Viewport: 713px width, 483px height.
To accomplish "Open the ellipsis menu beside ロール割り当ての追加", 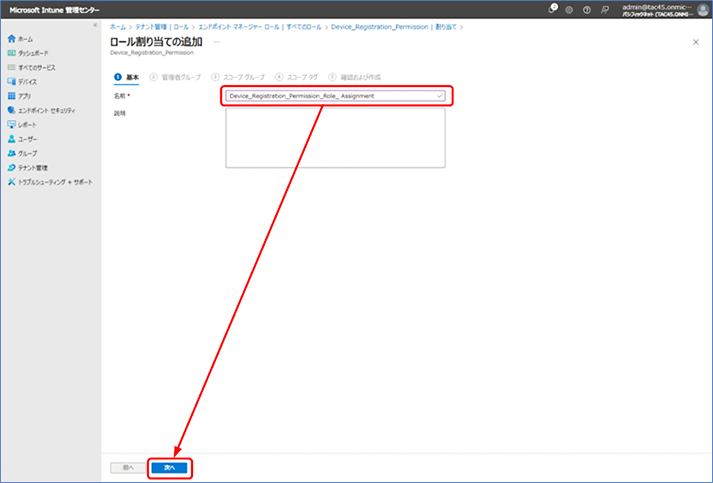I will (216, 42).
